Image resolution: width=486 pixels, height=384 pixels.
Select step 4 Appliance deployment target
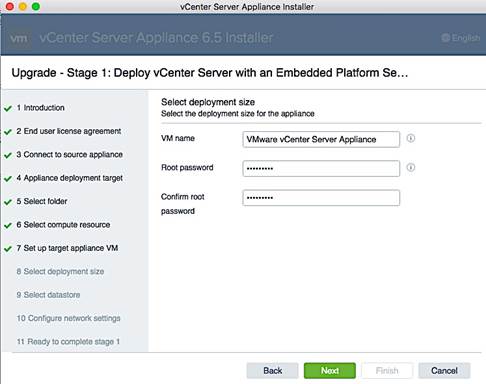[70, 178]
